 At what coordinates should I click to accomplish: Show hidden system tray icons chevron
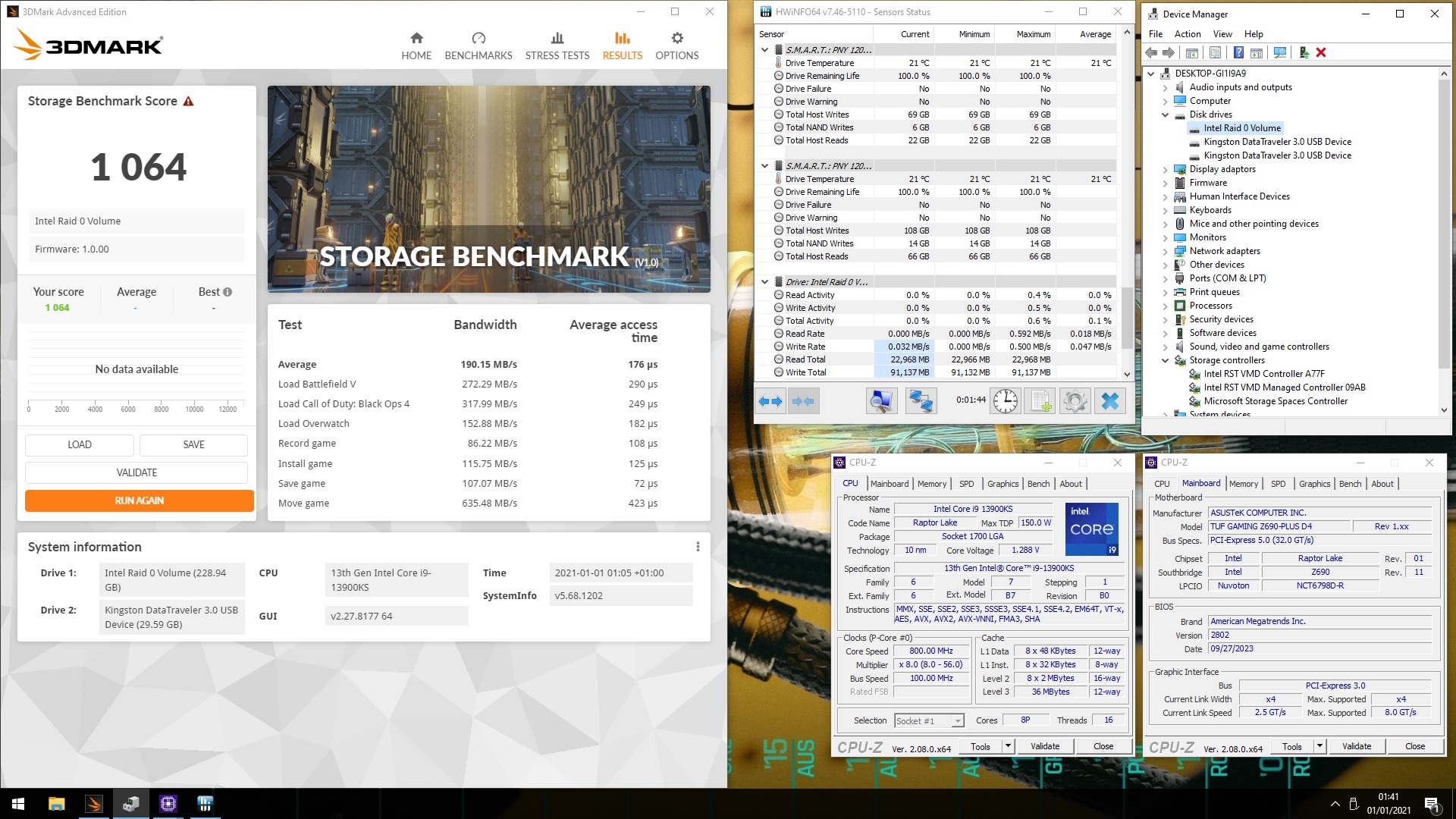point(1335,804)
